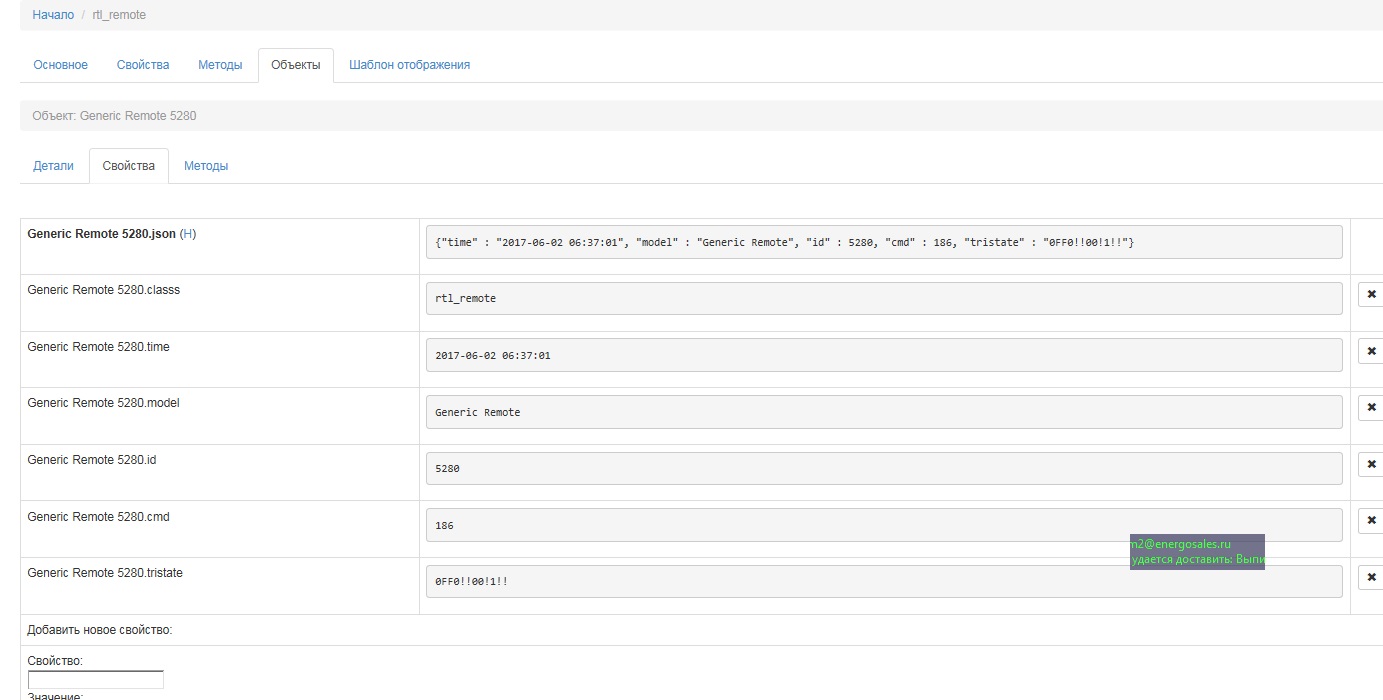
Task: Open the top-level Свойства tab
Action: 143,65
